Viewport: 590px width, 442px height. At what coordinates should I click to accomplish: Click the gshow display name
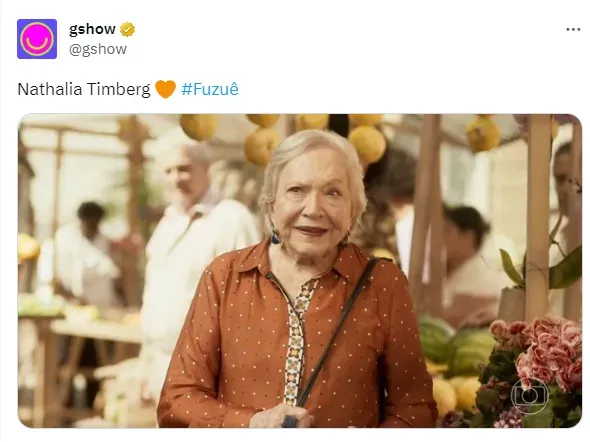coord(92,29)
